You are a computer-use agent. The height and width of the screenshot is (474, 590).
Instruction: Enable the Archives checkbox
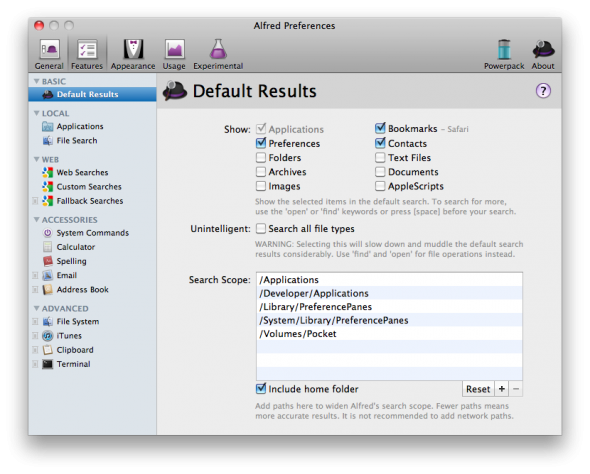[x=261, y=172]
